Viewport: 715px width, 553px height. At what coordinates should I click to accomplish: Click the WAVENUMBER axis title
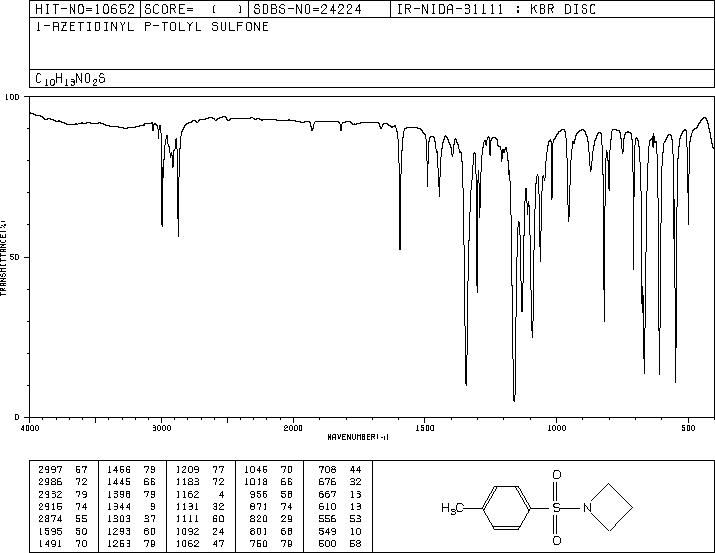358,437
